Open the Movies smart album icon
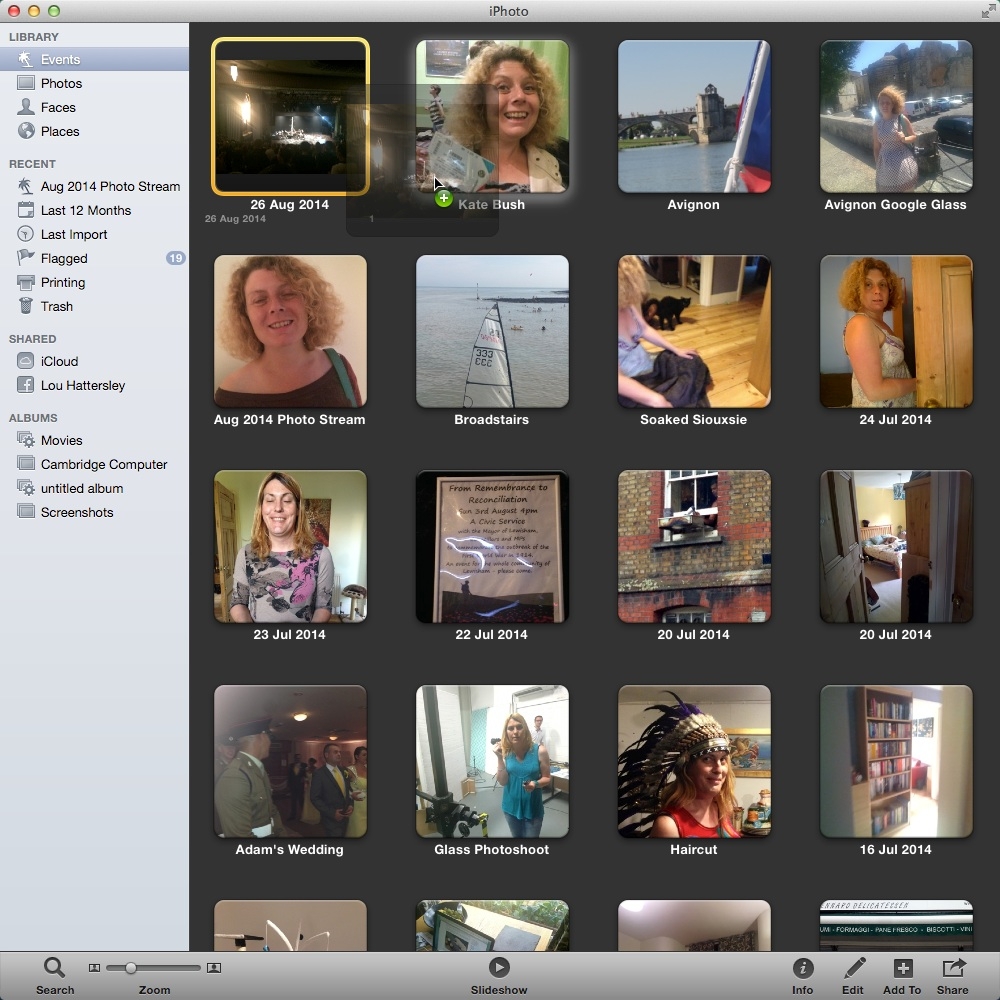The width and height of the screenshot is (1000, 1000). (26, 440)
